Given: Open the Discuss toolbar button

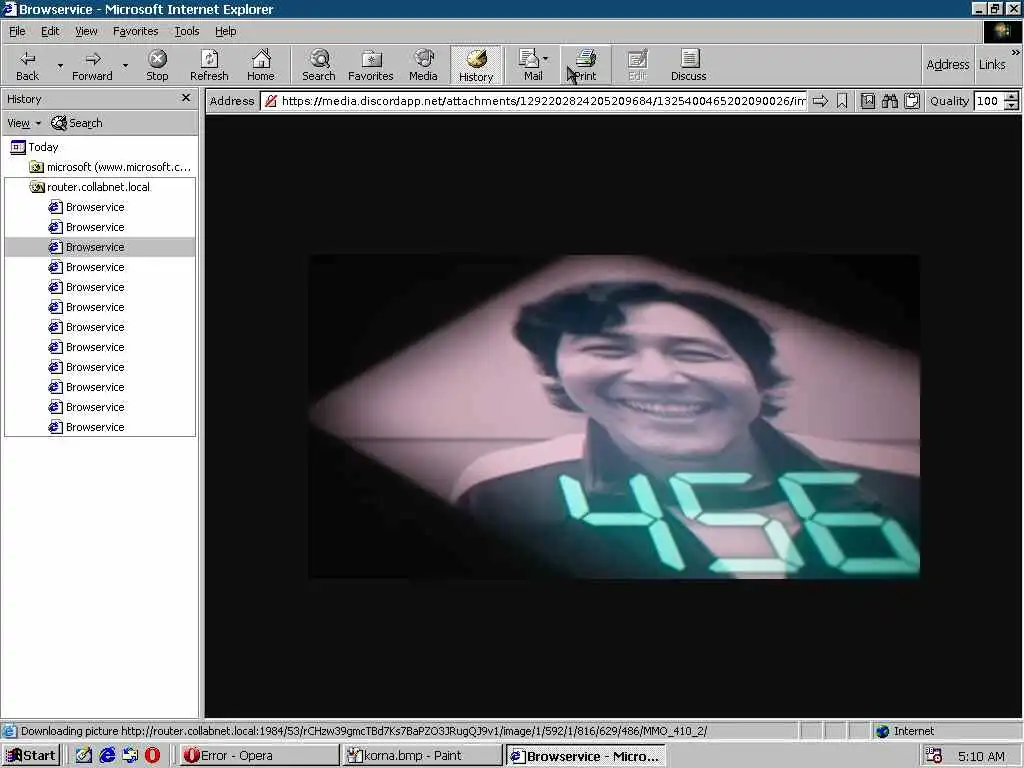Looking at the screenshot, I should click(688, 65).
